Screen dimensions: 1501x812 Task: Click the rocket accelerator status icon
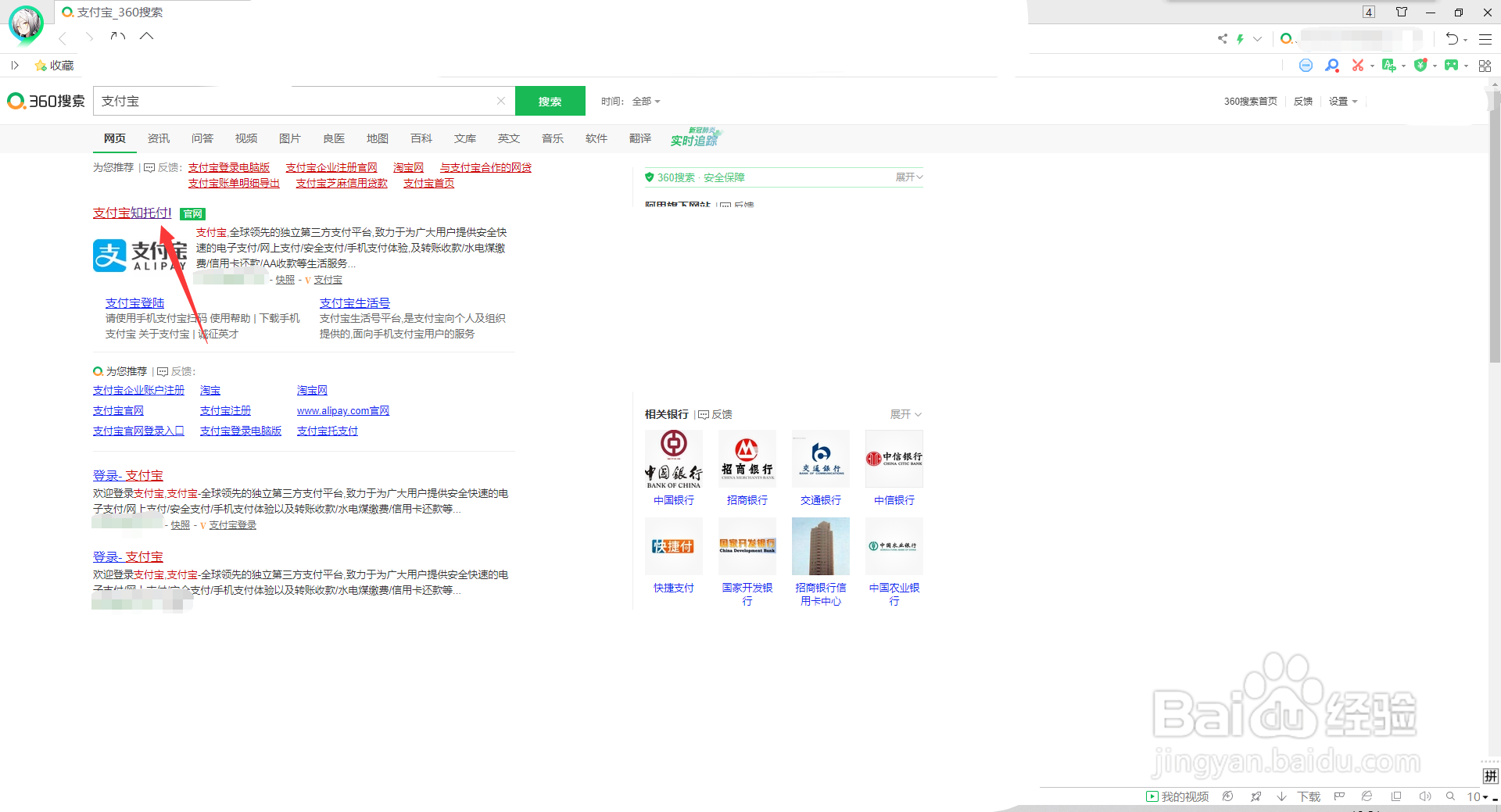[1256, 796]
